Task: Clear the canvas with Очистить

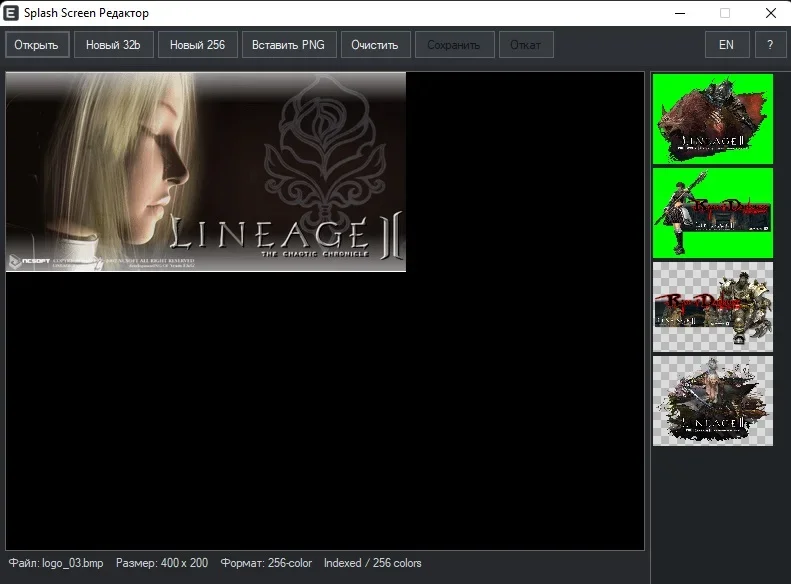Action: point(375,45)
